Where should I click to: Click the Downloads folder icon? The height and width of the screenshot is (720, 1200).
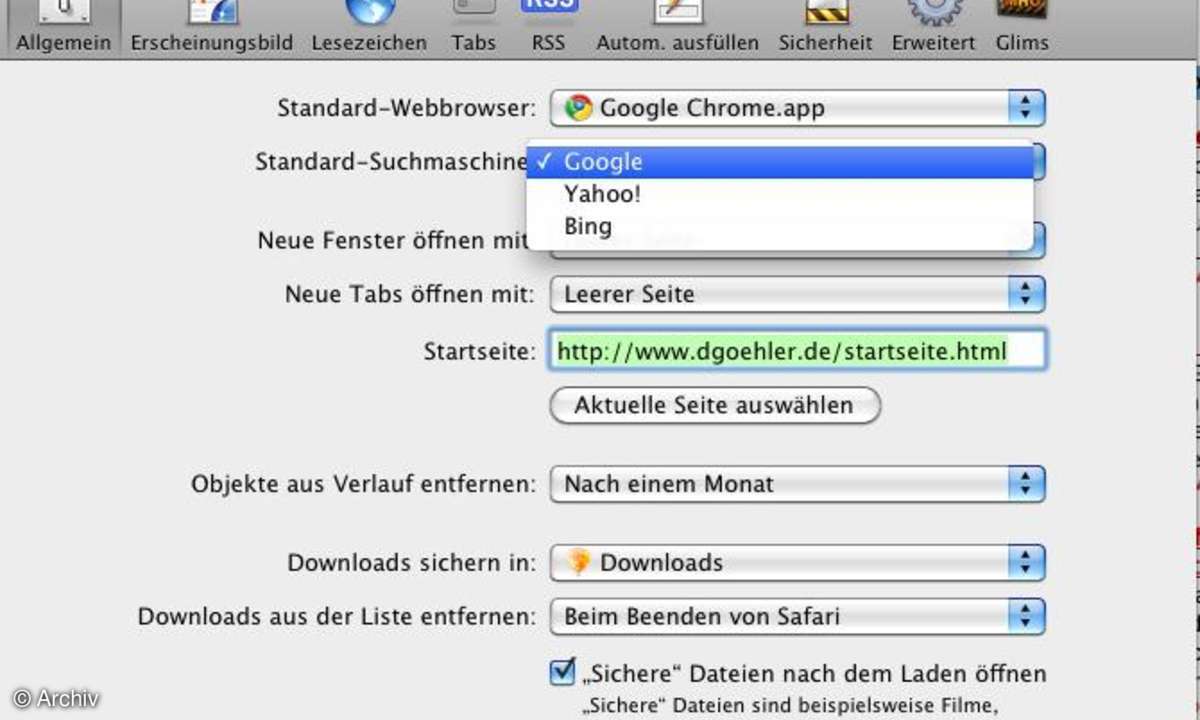577,563
